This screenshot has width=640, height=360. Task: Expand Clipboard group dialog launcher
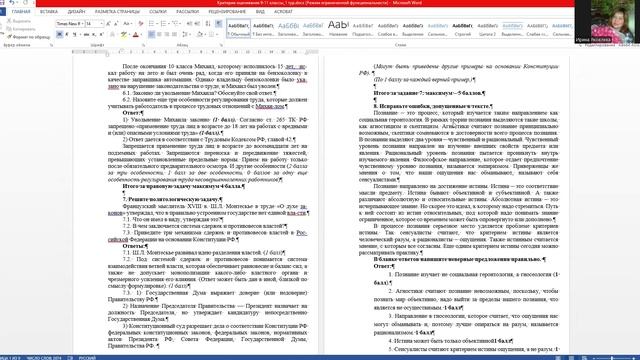click(x=51, y=45)
